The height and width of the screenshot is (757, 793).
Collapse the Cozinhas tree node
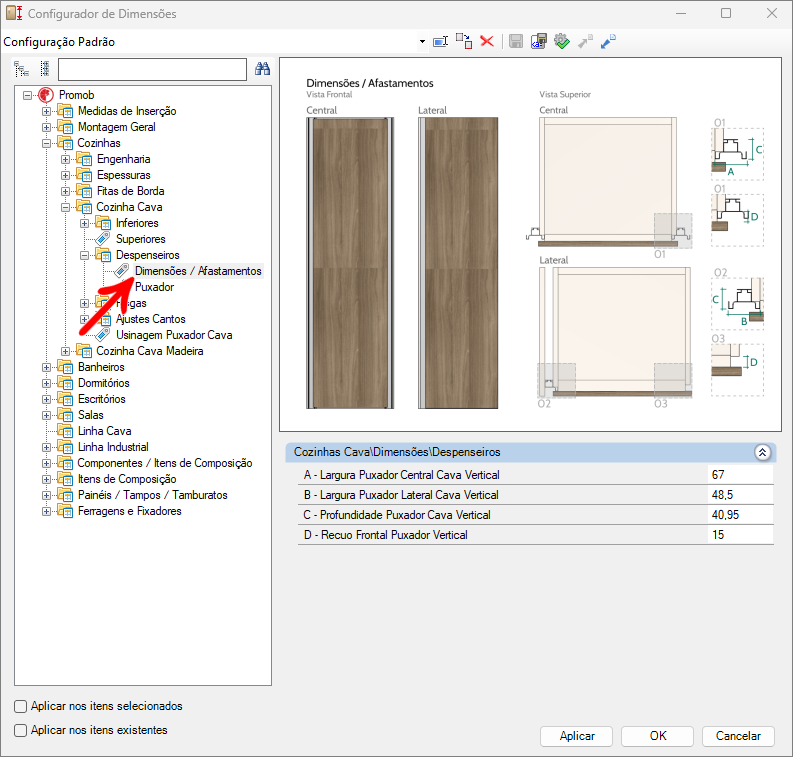click(x=47, y=143)
